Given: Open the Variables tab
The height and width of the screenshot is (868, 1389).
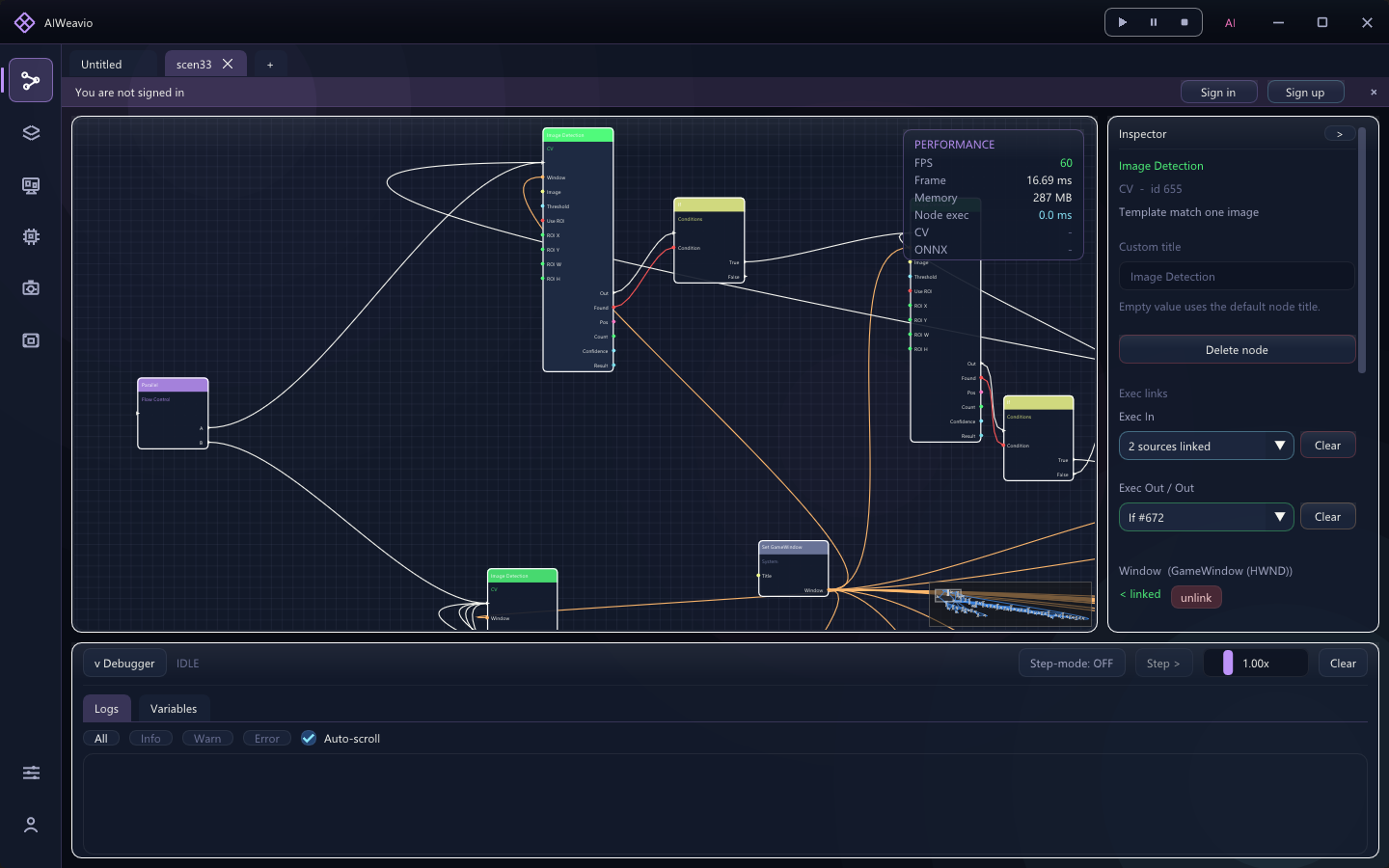Looking at the screenshot, I should tap(174, 709).
